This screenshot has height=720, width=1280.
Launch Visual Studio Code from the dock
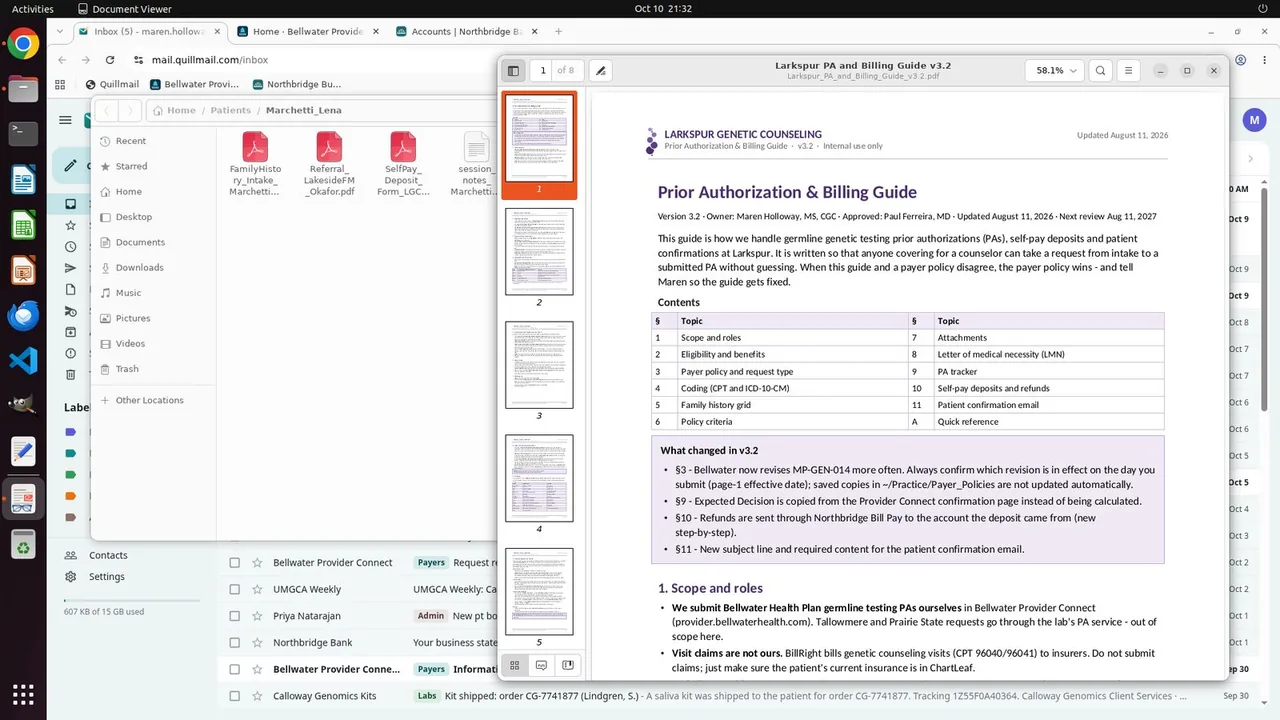pyautogui.click(x=23, y=360)
